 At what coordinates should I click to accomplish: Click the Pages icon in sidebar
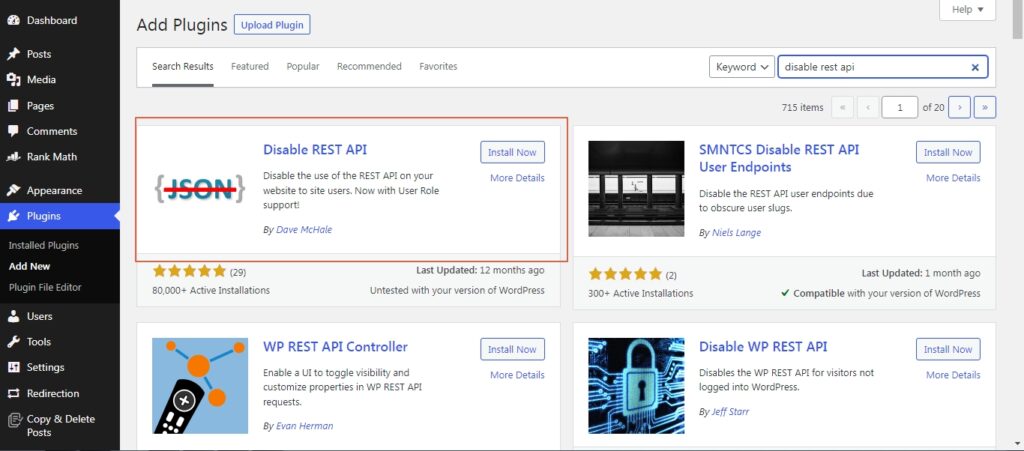13,106
